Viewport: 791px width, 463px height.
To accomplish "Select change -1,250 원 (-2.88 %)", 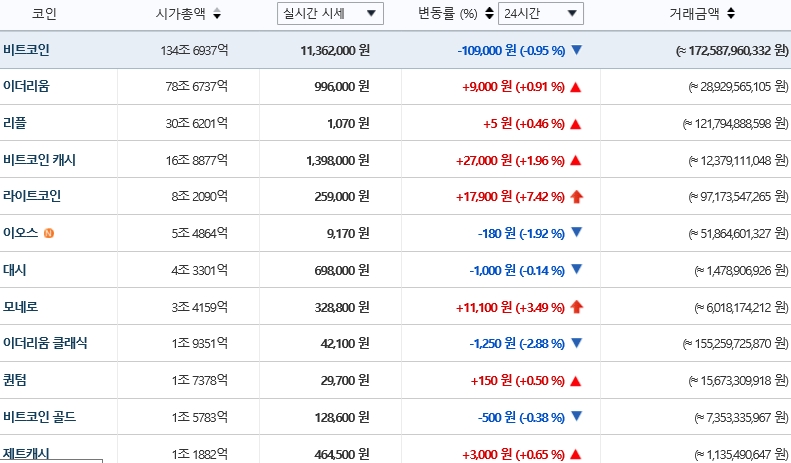I will point(518,343).
